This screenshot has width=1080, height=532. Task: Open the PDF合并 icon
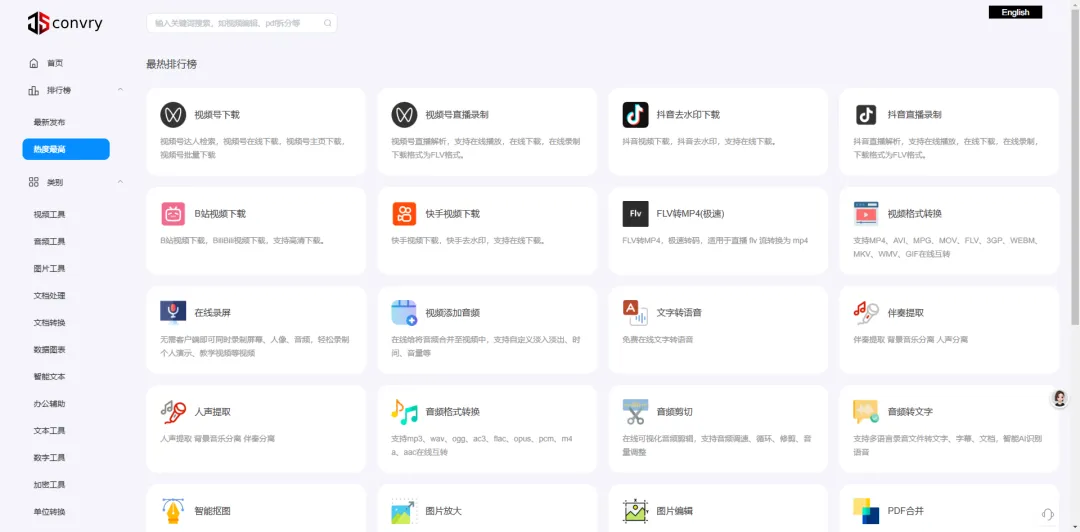point(866,511)
